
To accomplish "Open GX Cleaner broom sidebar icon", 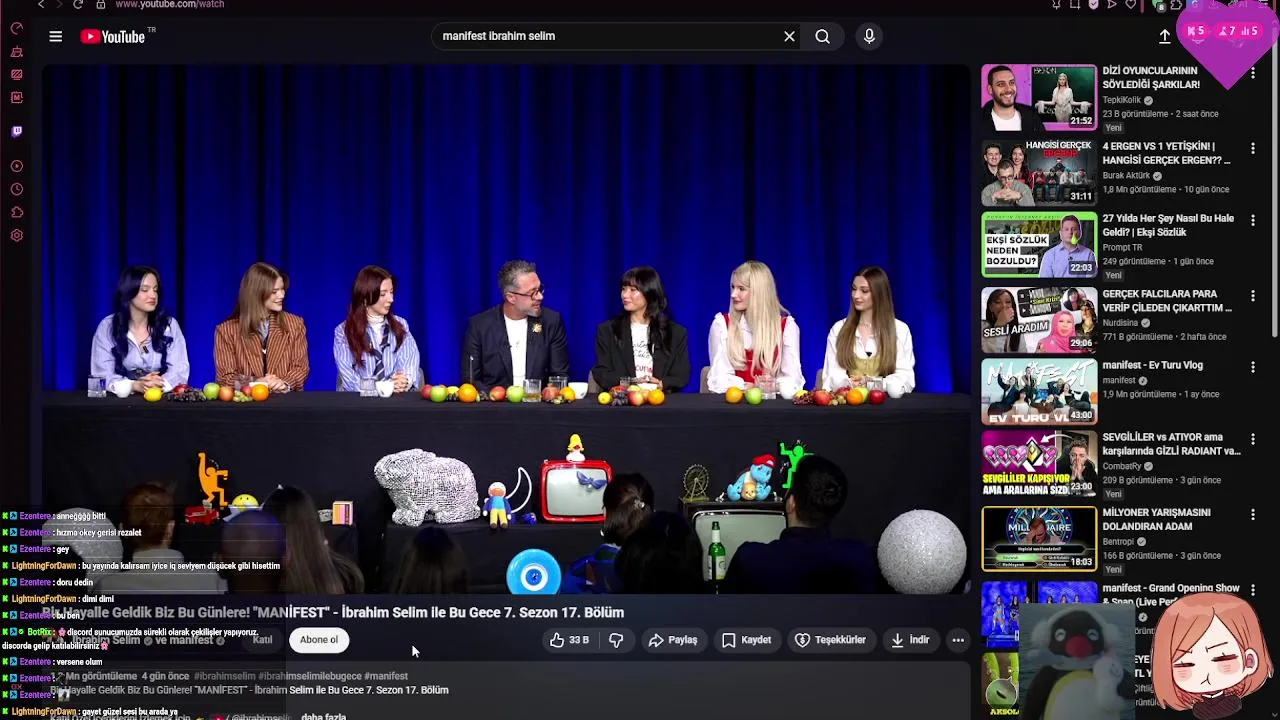I will click(x=16, y=51).
